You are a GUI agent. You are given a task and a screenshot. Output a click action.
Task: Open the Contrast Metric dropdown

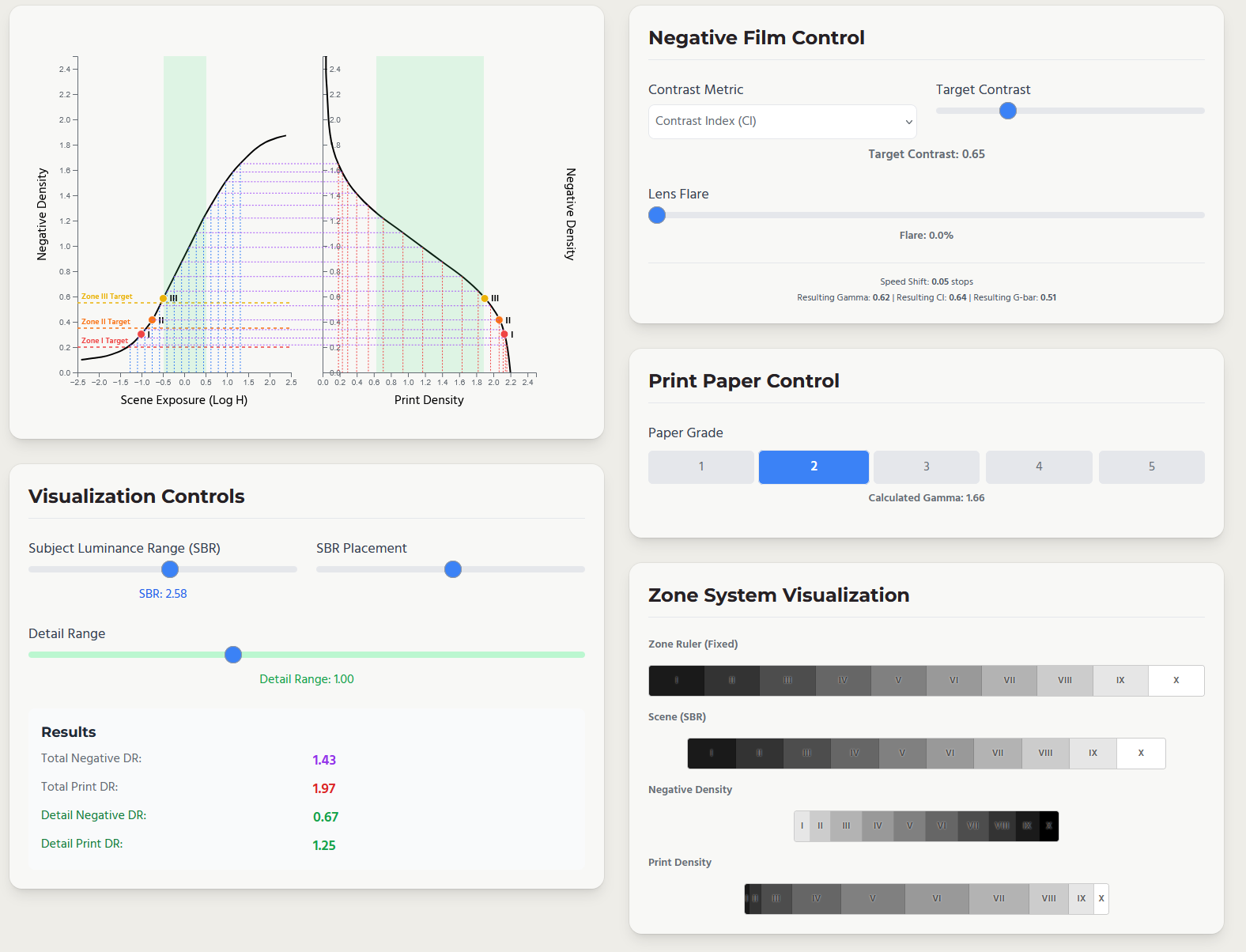pyautogui.click(x=782, y=122)
